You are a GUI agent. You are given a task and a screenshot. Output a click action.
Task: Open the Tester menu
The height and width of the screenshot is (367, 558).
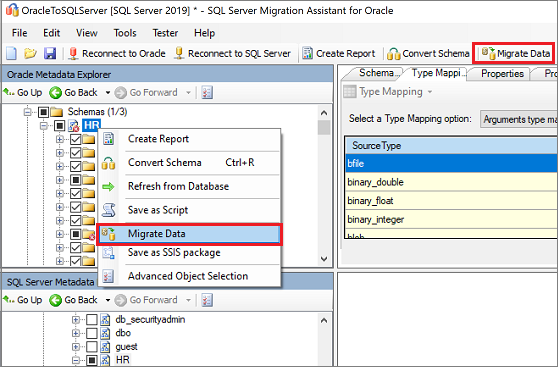165,33
